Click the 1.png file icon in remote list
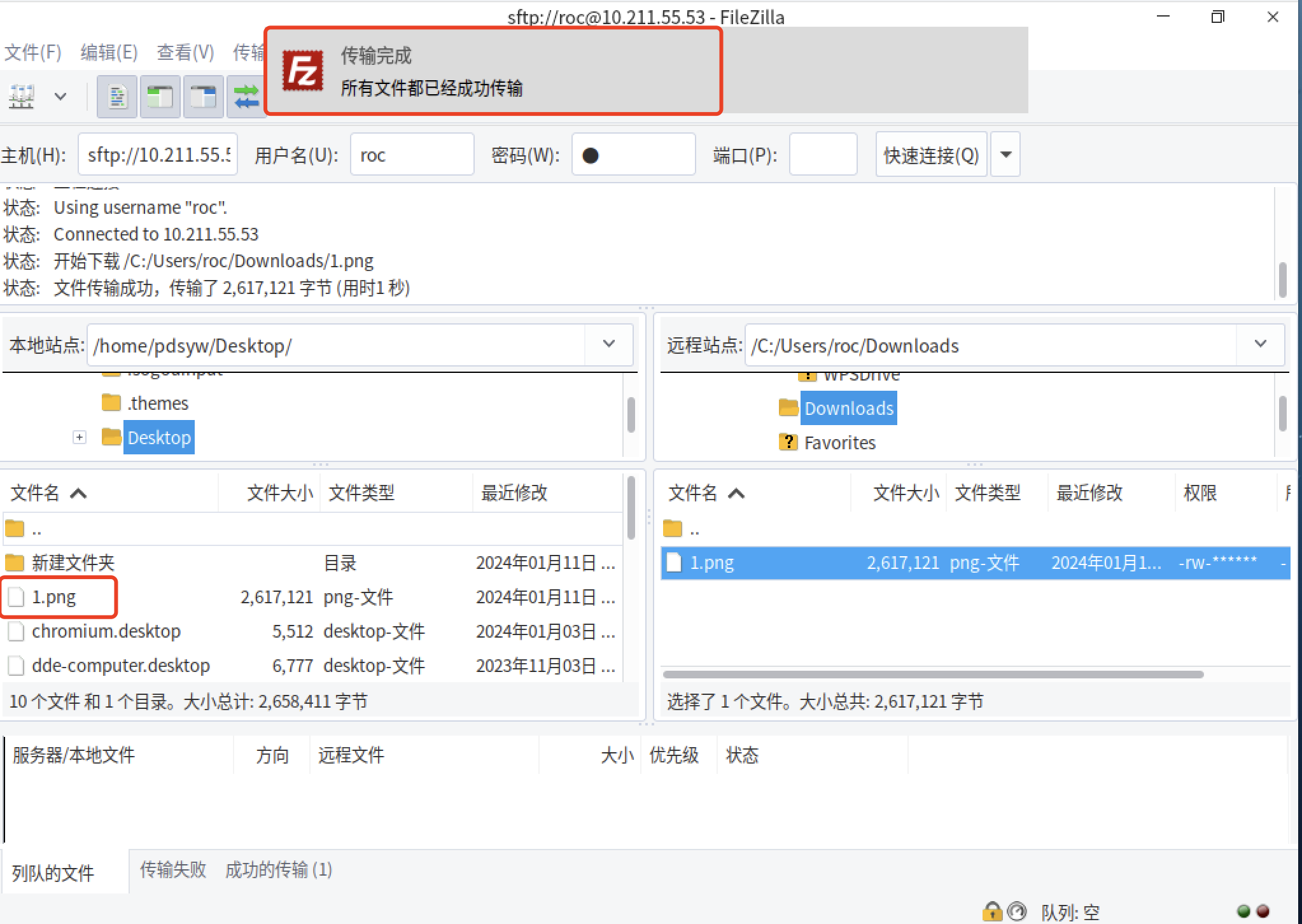Image resolution: width=1302 pixels, height=924 pixels. (673, 563)
